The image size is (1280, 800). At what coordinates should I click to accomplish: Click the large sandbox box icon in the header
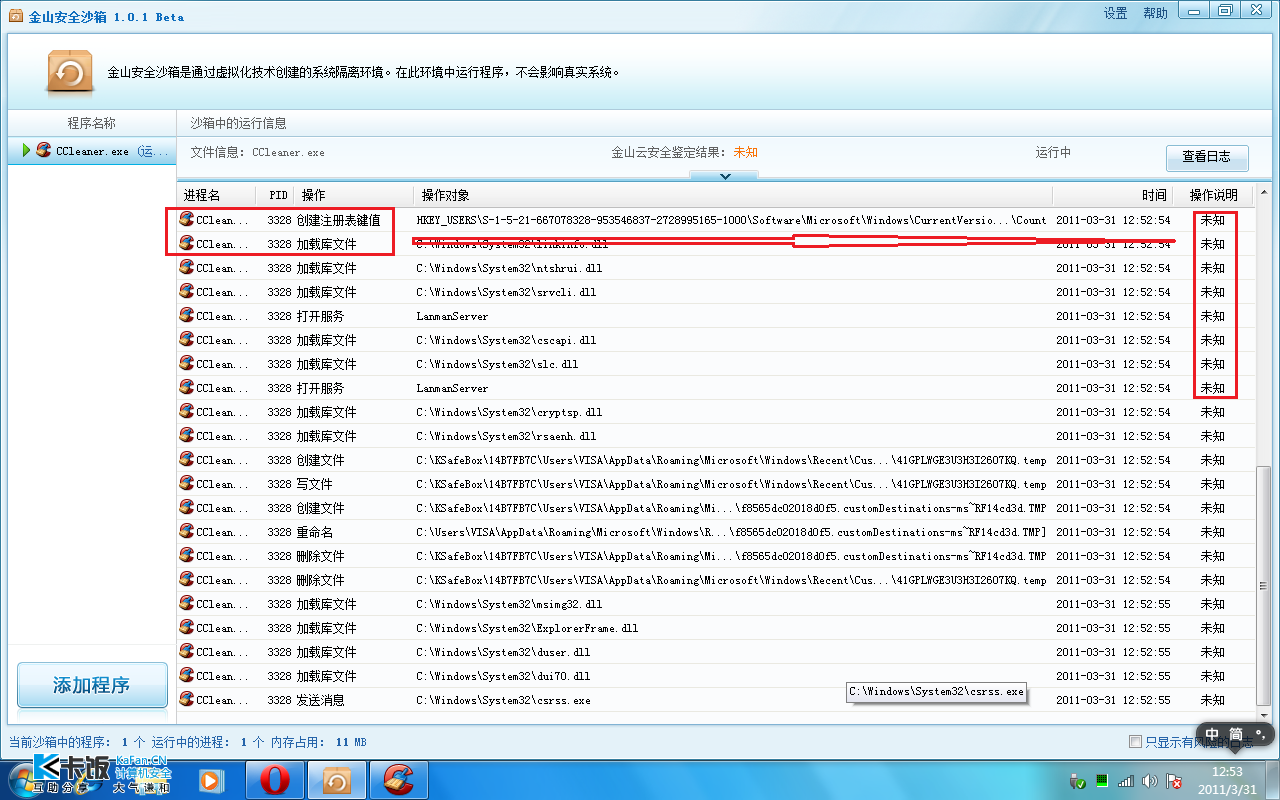point(70,71)
